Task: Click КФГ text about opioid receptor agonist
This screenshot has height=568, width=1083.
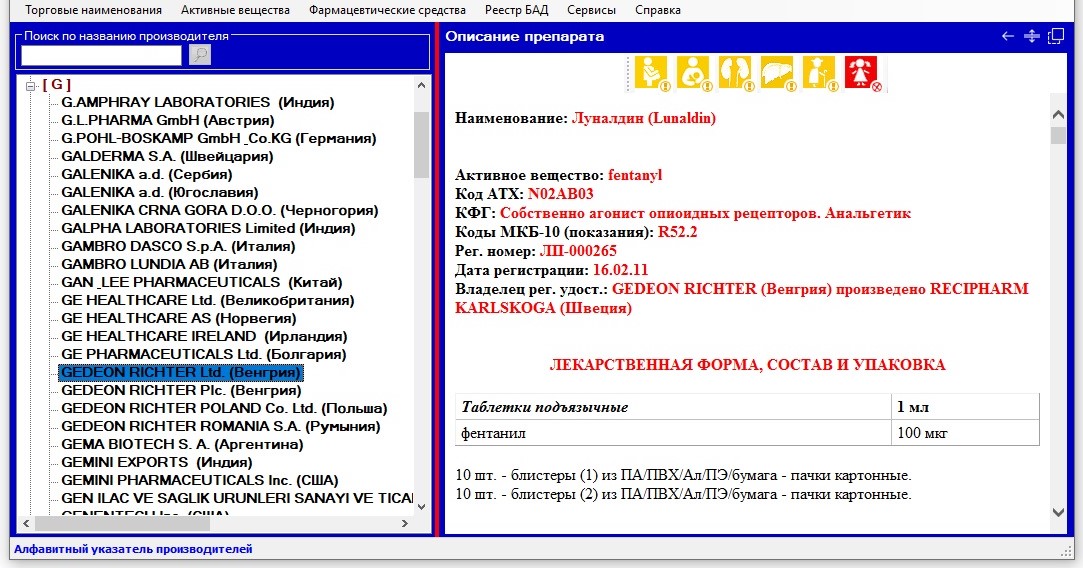Action: [705, 213]
